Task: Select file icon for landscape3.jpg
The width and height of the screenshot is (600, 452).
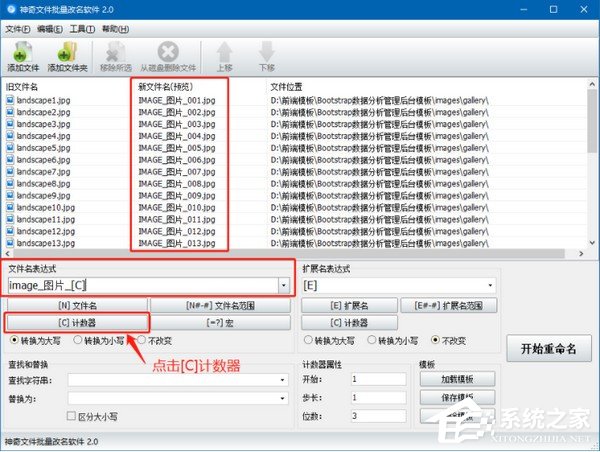Action: click(x=10, y=124)
